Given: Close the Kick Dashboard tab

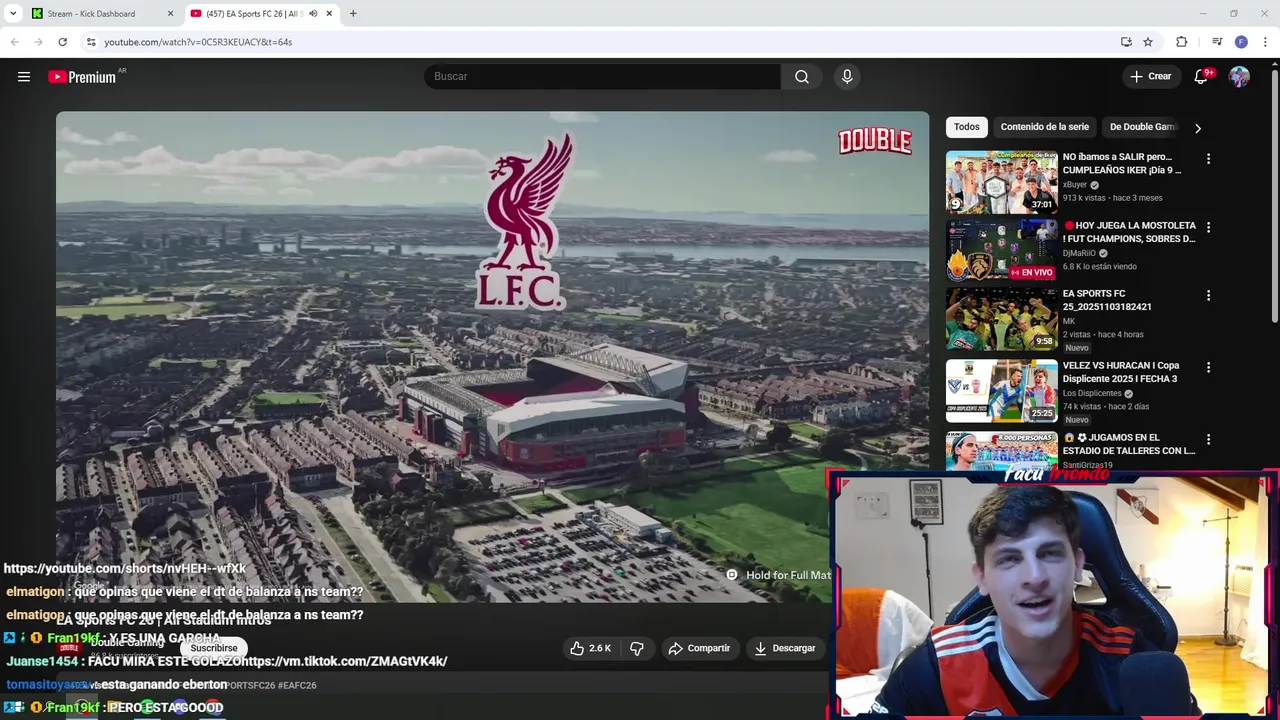Looking at the screenshot, I should coord(170,14).
